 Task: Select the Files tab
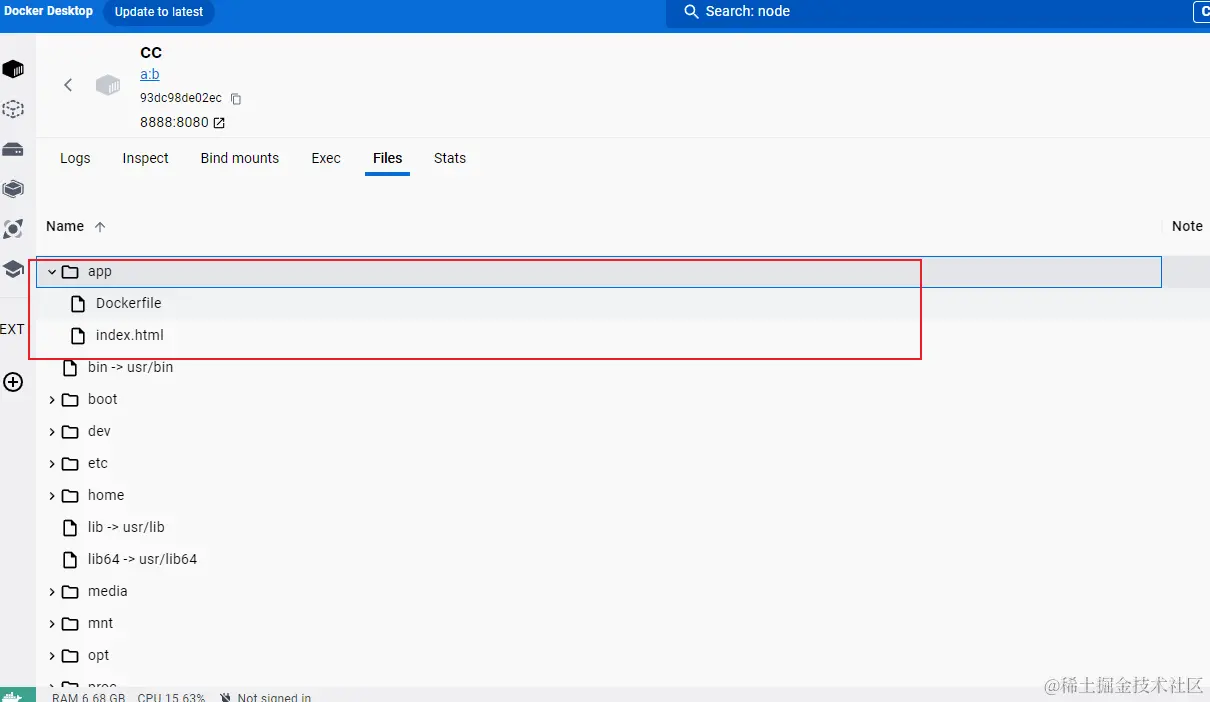(x=387, y=158)
